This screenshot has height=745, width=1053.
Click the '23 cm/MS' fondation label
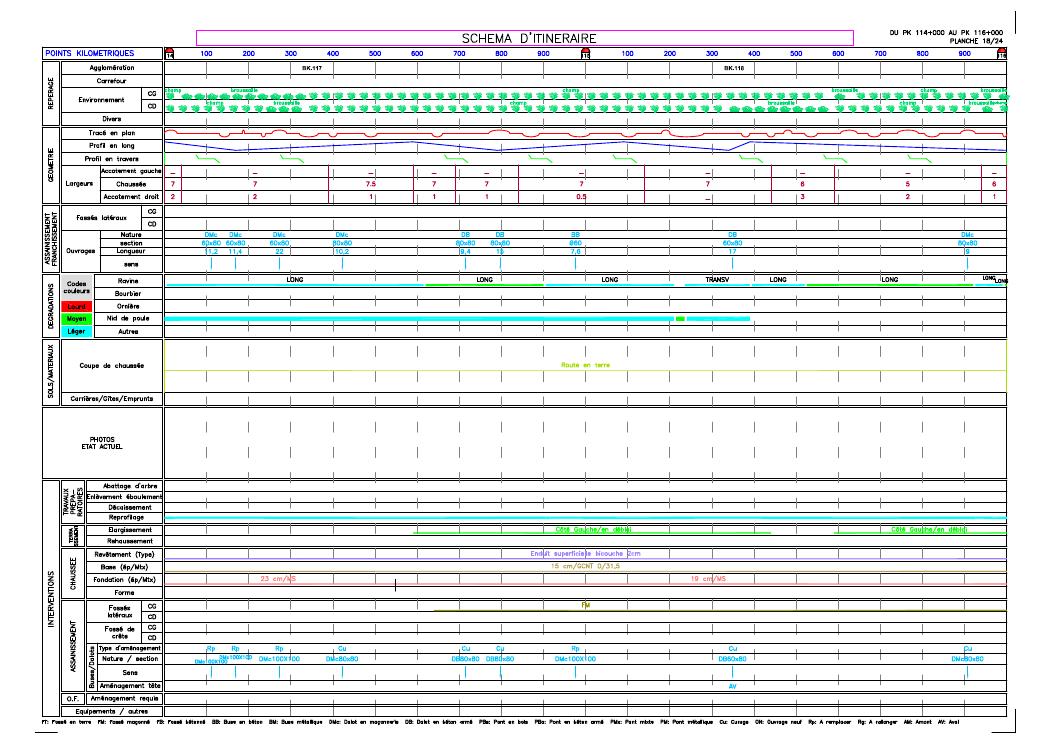coord(278,579)
